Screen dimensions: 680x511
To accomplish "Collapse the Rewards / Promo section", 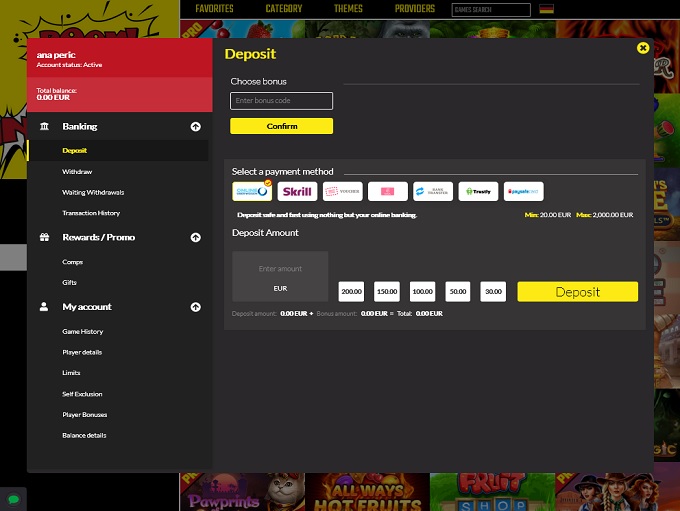I will click(x=195, y=237).
